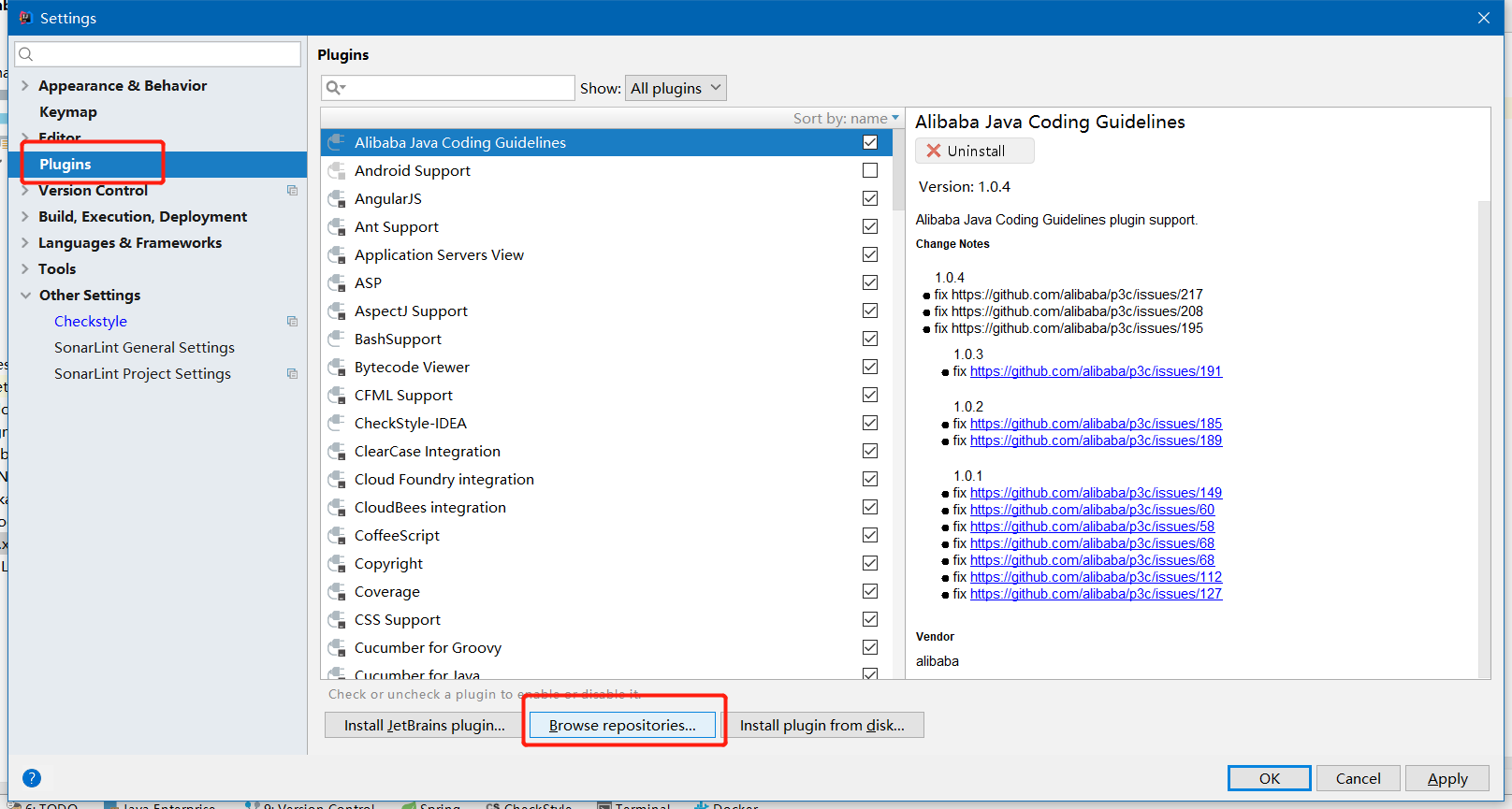Click Browse repositories button
Viewport: 1512px width, 809px height.
622,725
